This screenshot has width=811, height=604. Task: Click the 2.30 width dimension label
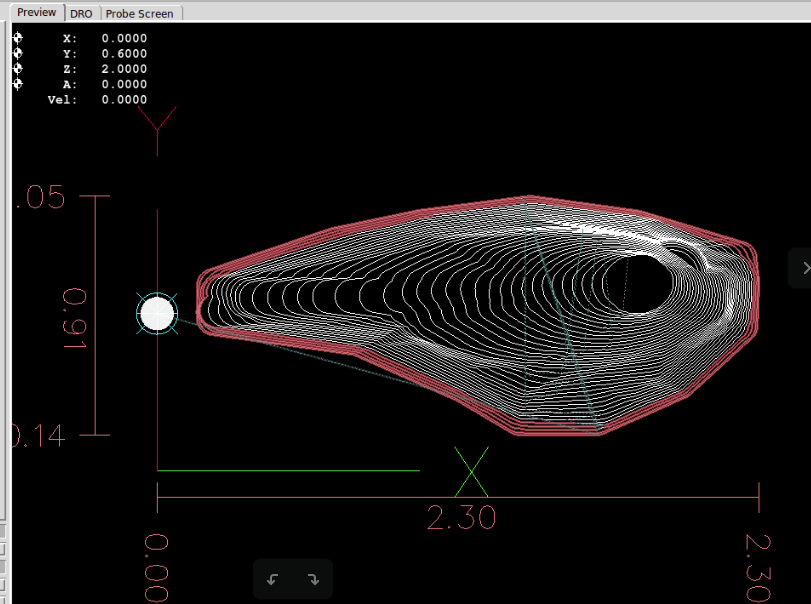[x=460, y=518]
